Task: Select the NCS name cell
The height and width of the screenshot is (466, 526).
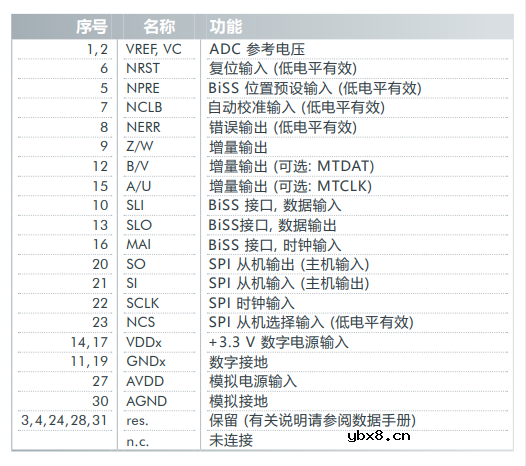Action: pyautogui.click(x=141, y=322)
